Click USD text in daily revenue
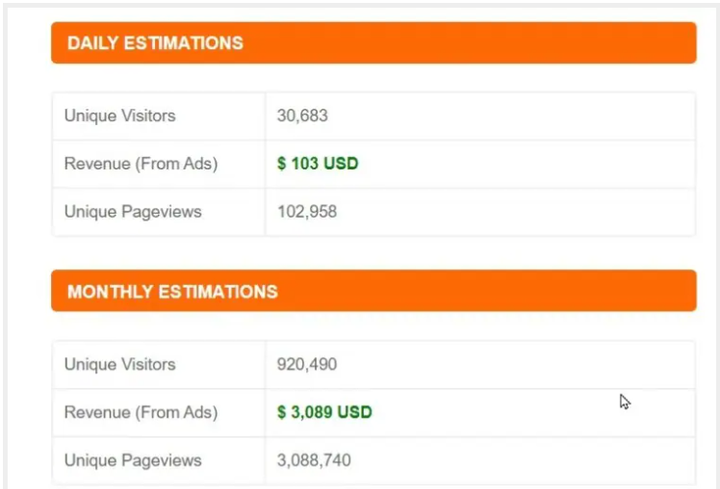 click(341, 163)
